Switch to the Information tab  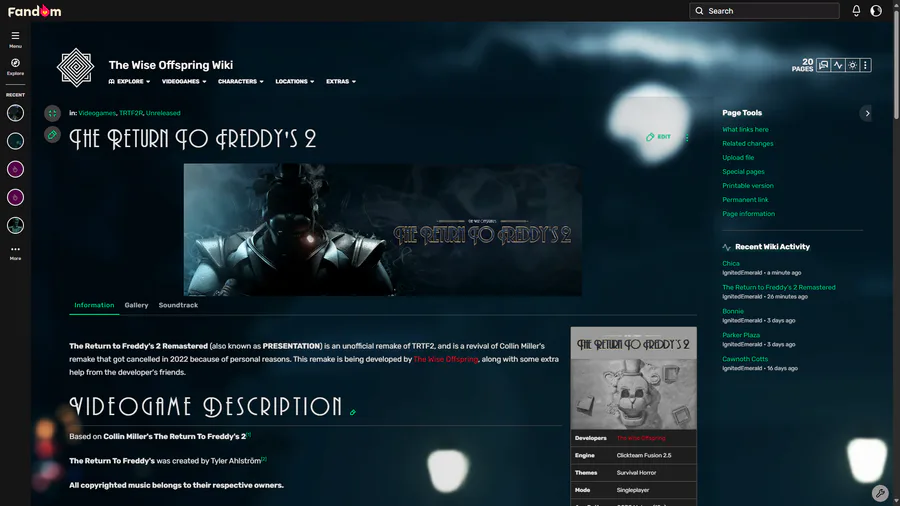[x=94, y=305]
